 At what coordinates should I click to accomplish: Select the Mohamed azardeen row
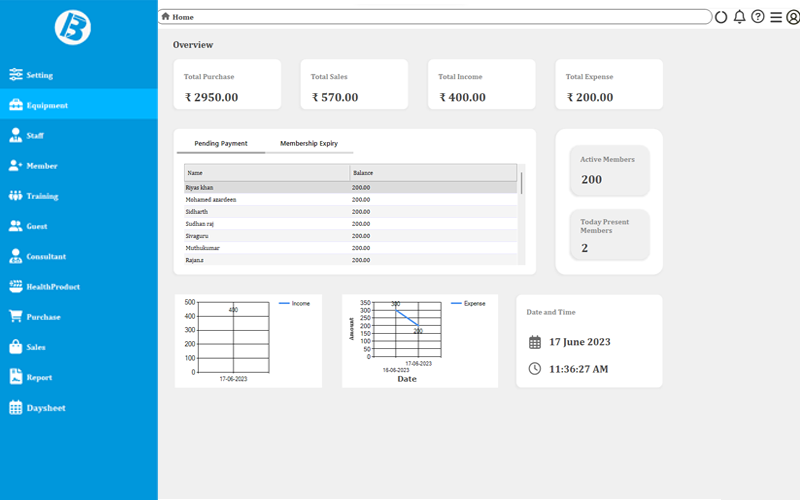pos(351,199)
